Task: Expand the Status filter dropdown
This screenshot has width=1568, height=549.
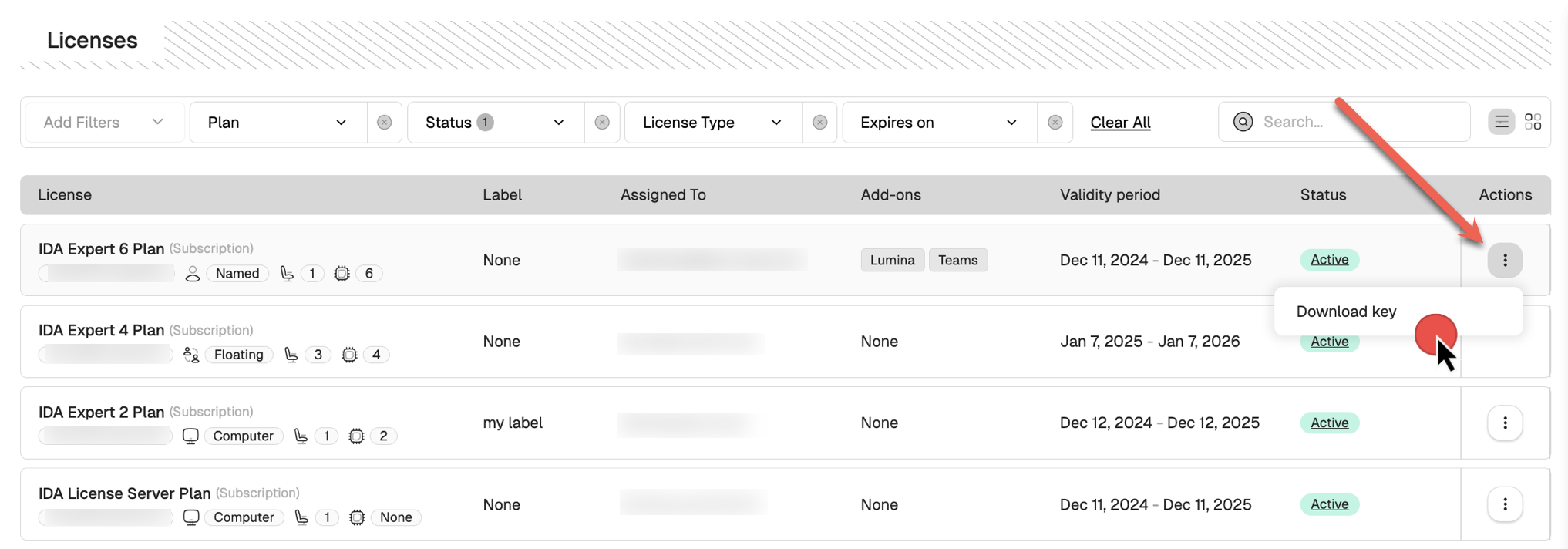Action: (x=495, y=123)
